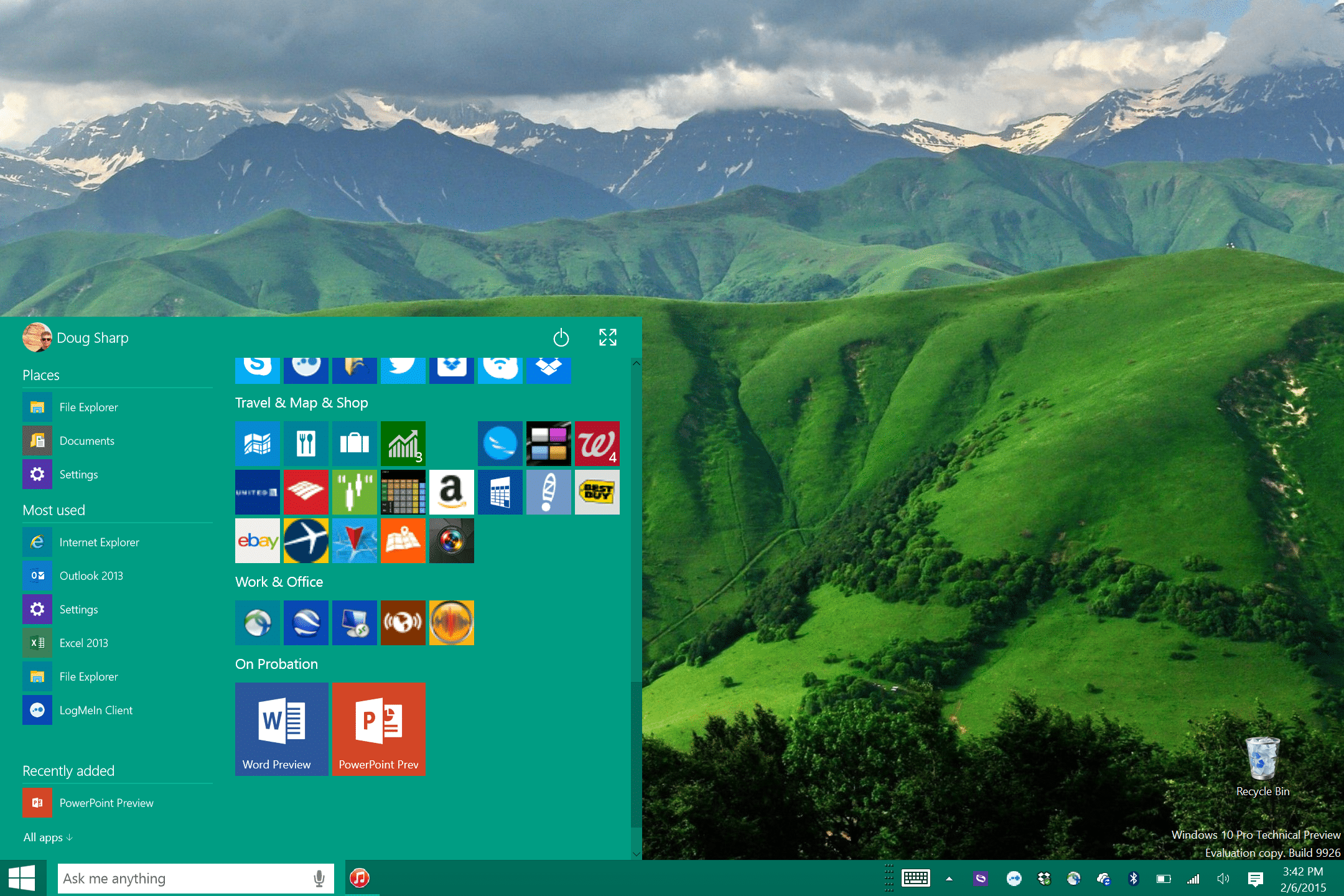Open network signal tray icon
The image size is (1344, 896).
click(x=1193, y=879)
